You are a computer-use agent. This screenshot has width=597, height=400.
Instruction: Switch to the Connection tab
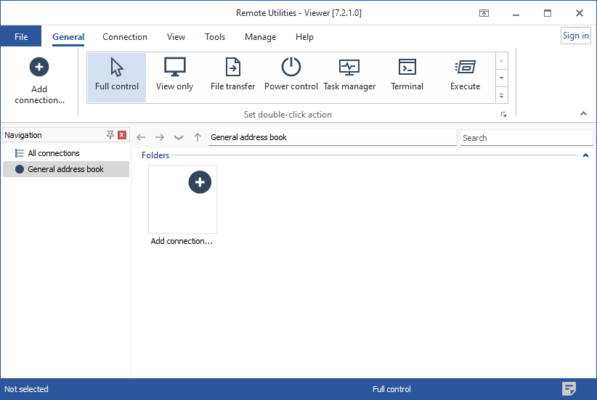coord(125,37)
